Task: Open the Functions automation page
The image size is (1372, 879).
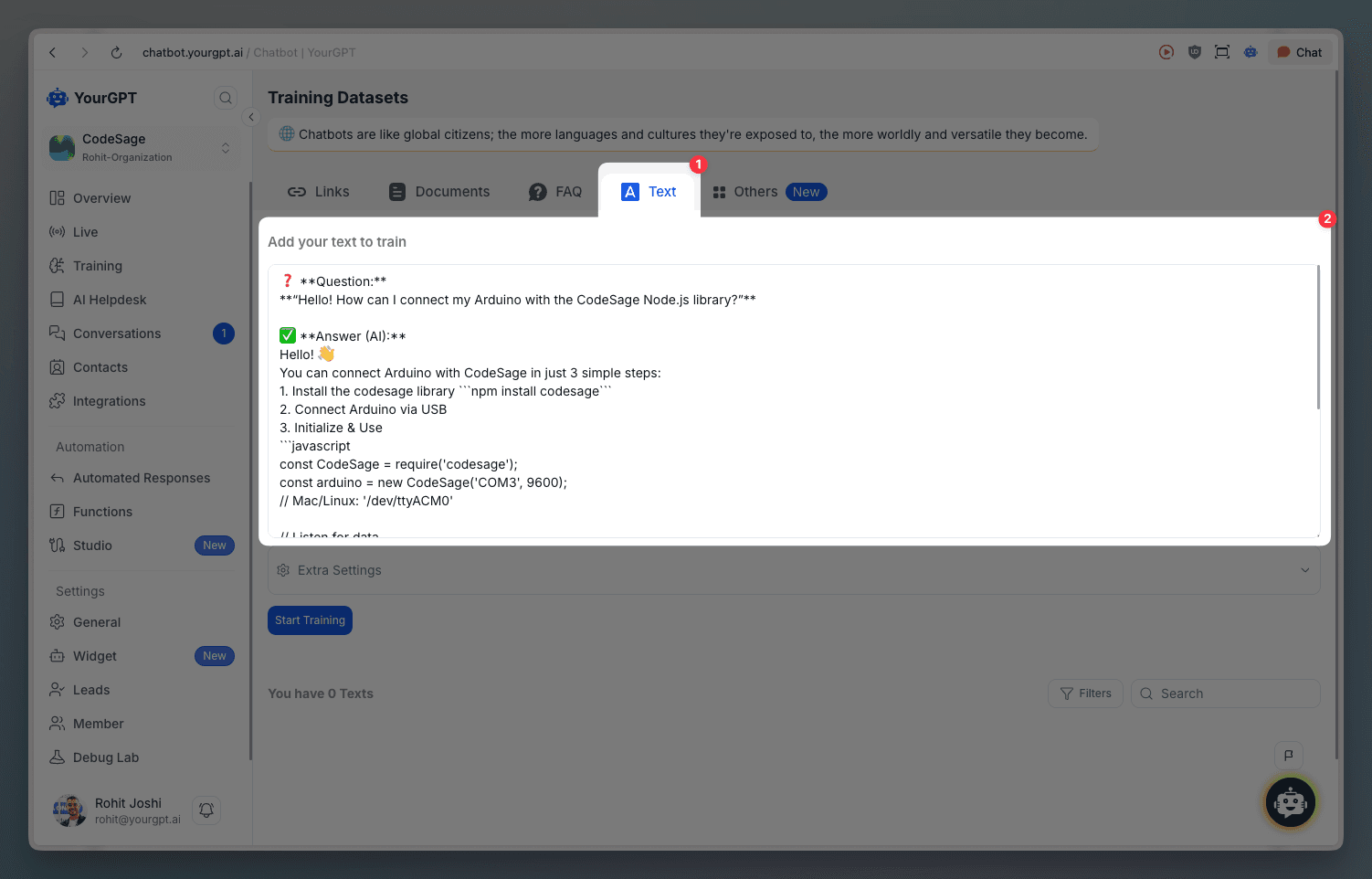Action: point(103,511)
